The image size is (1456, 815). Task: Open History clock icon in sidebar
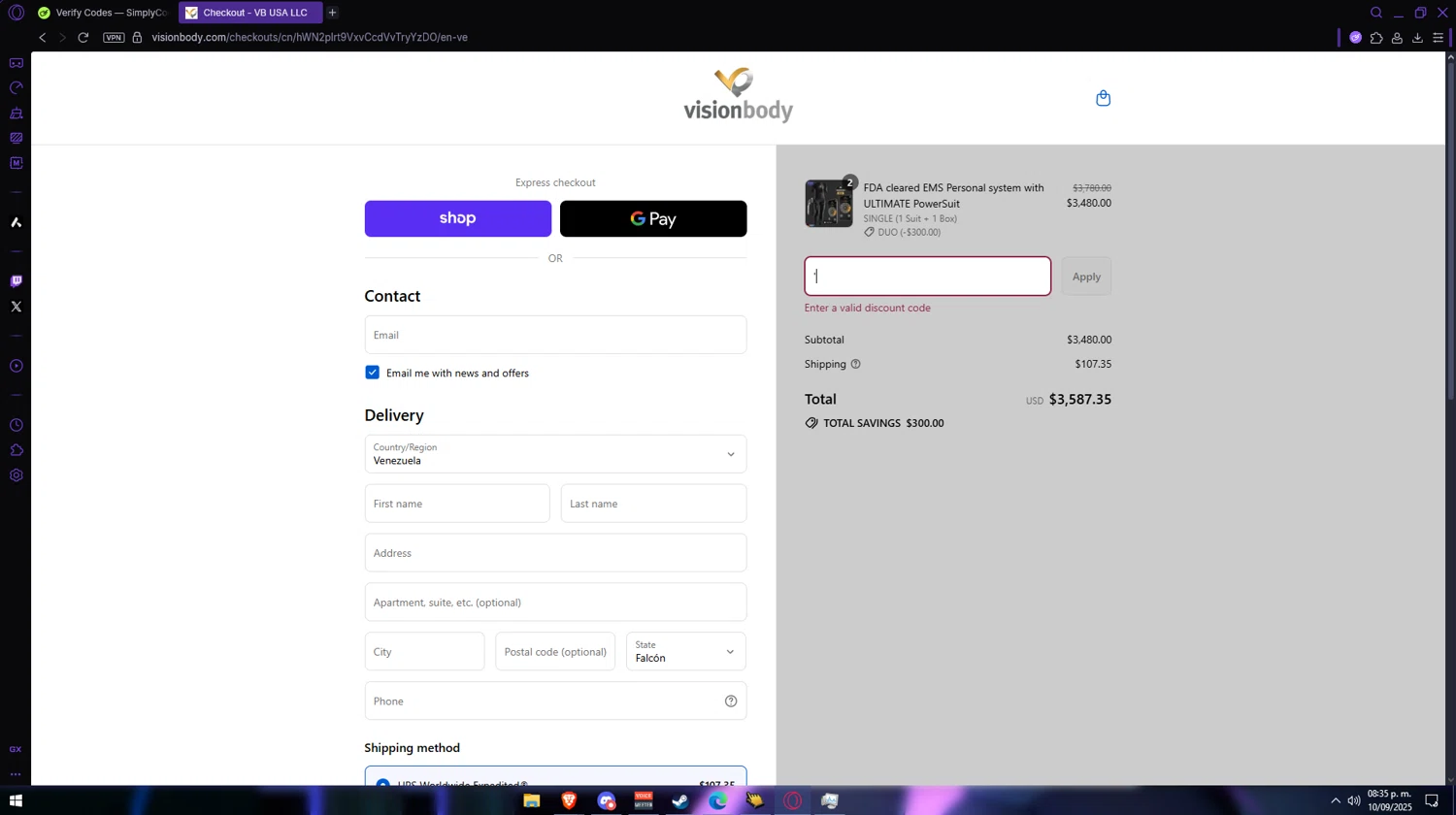point(17,425)
